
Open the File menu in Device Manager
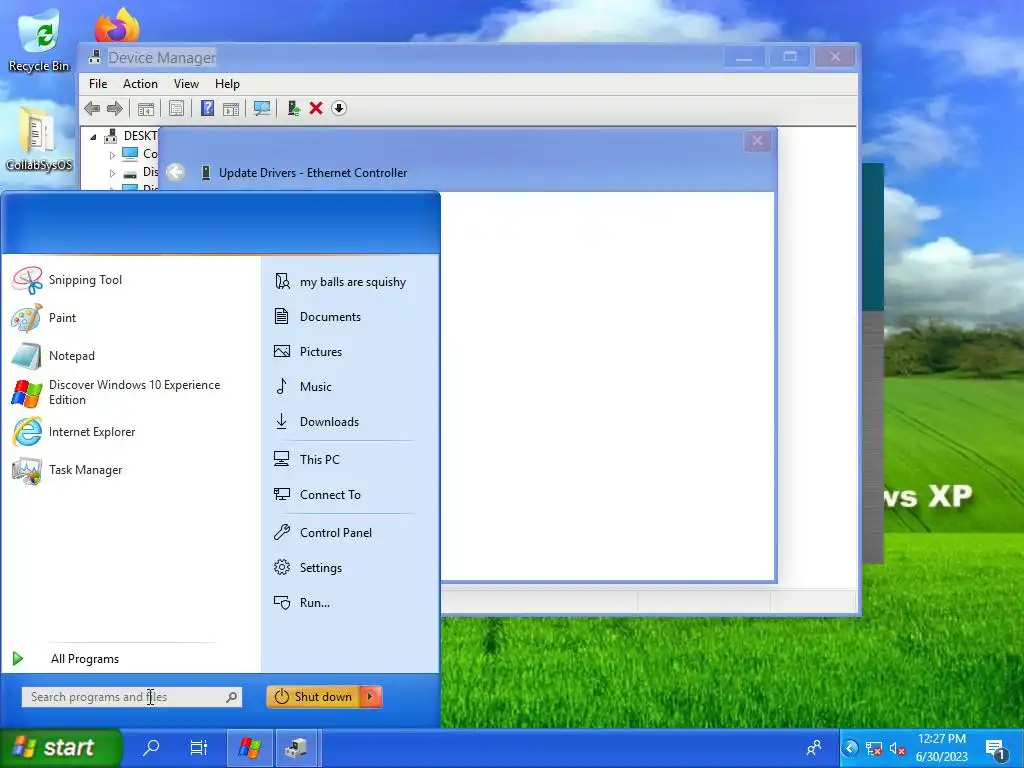[x=98, y=84]
